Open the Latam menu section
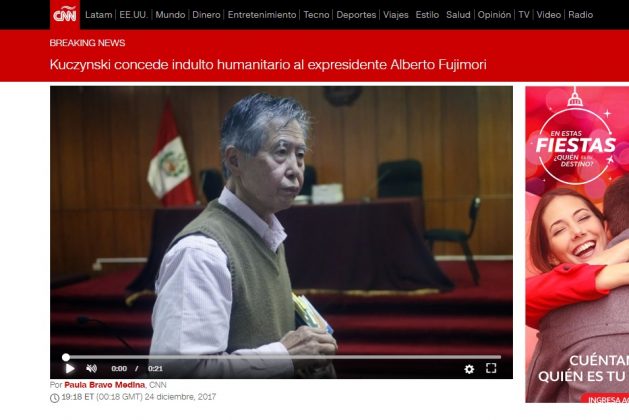This screenshot has width=629, height=420. tap(99, 15)
